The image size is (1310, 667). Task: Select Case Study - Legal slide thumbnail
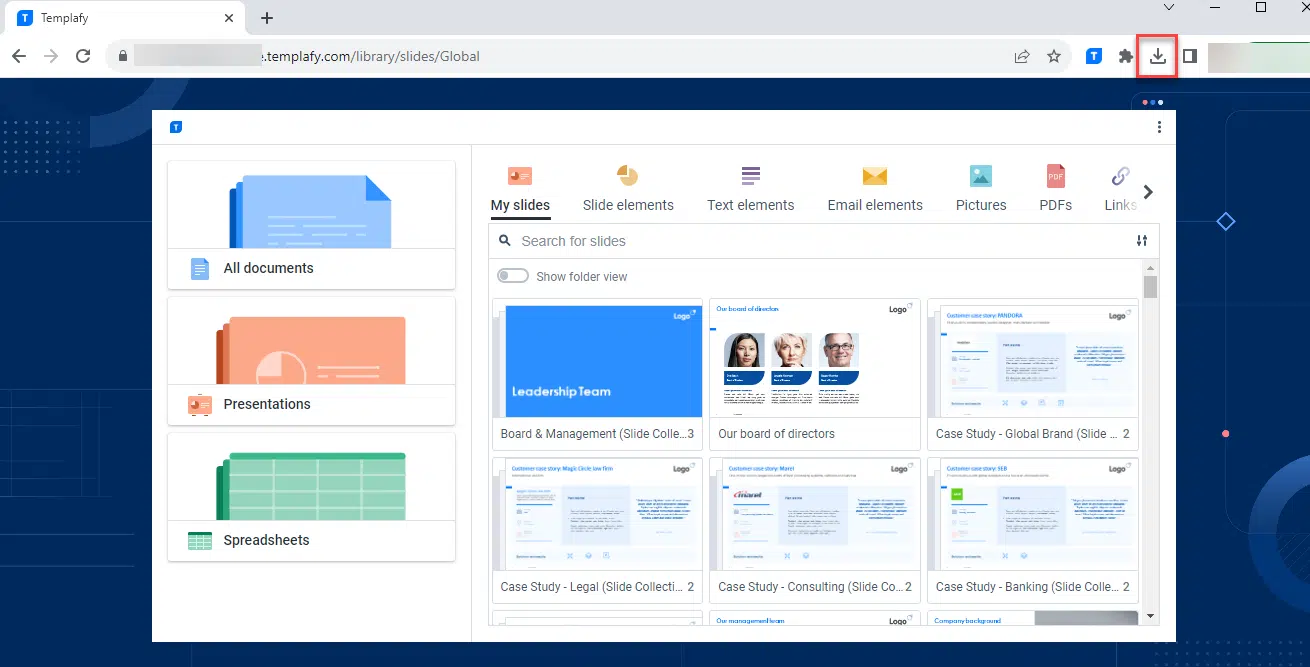(598, 529)
